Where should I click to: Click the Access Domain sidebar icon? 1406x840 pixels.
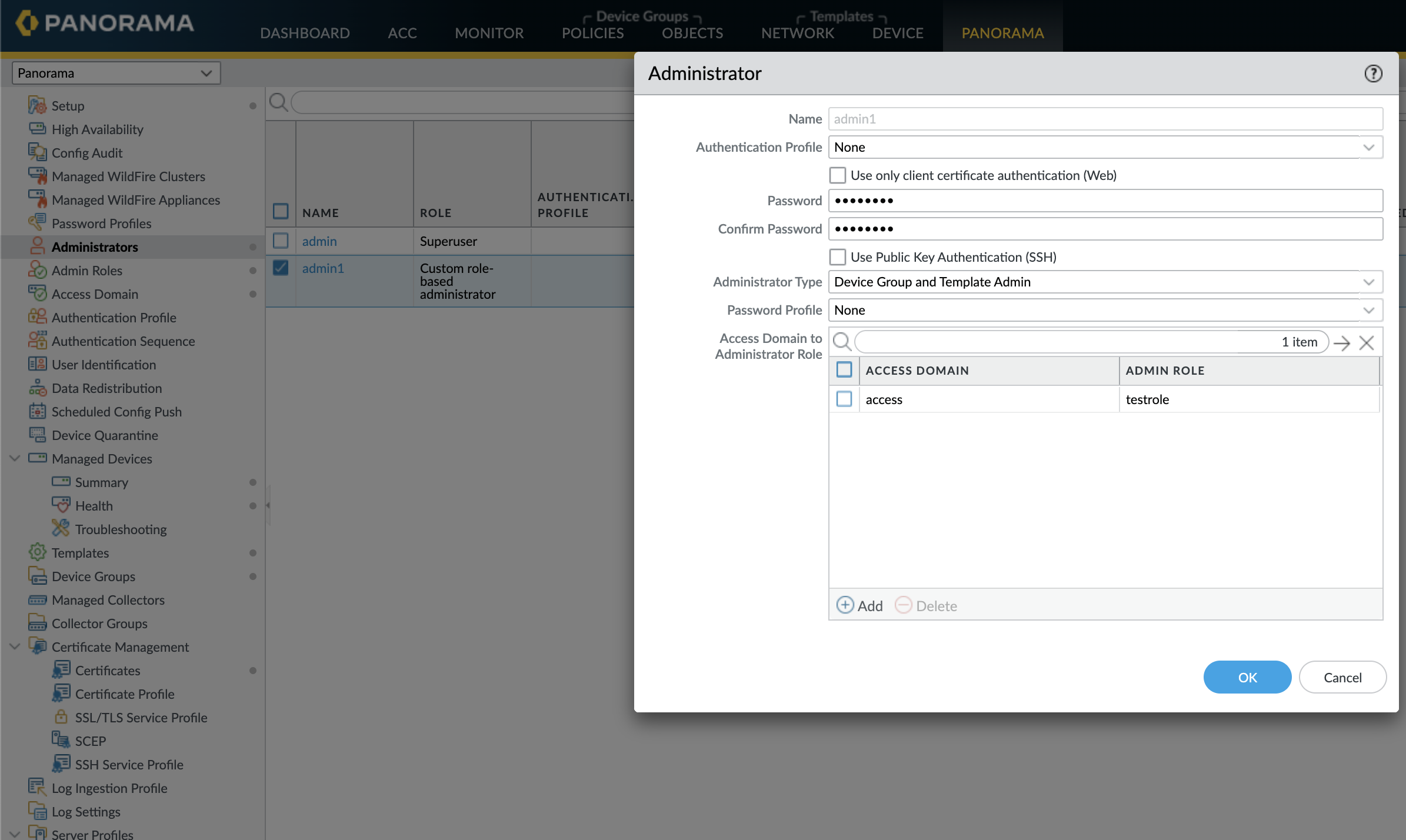(37, 294)
